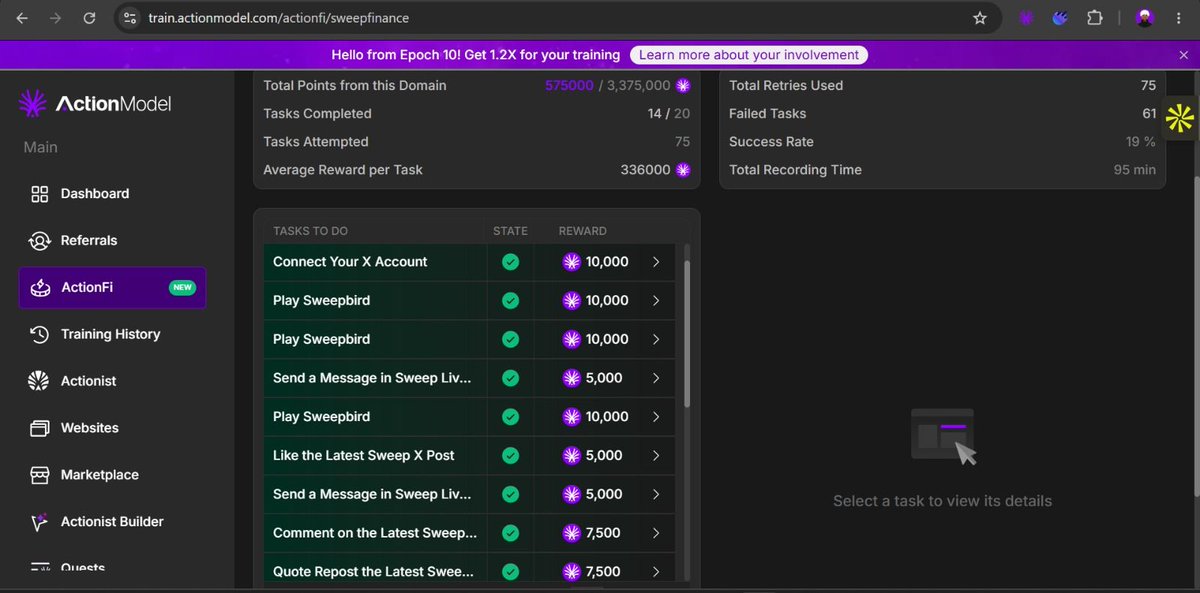Open the browser extensions puzzle icon

[1095, 18]
